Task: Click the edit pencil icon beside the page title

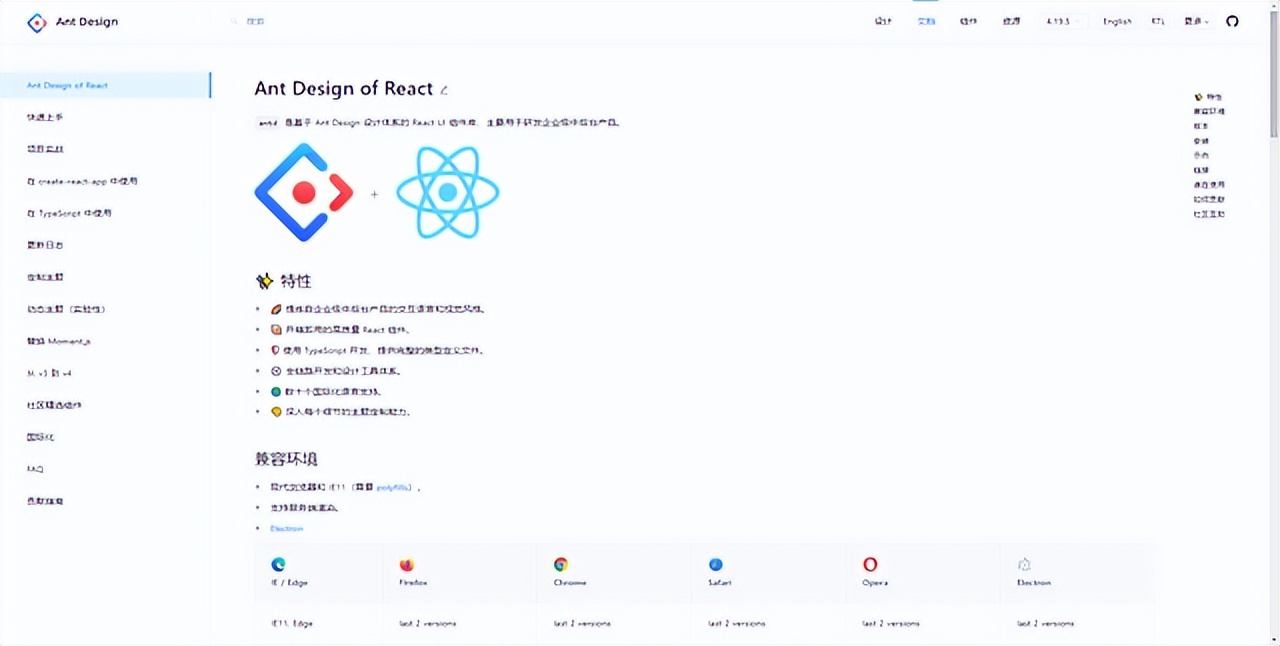Action: click(x=444, y=91)
